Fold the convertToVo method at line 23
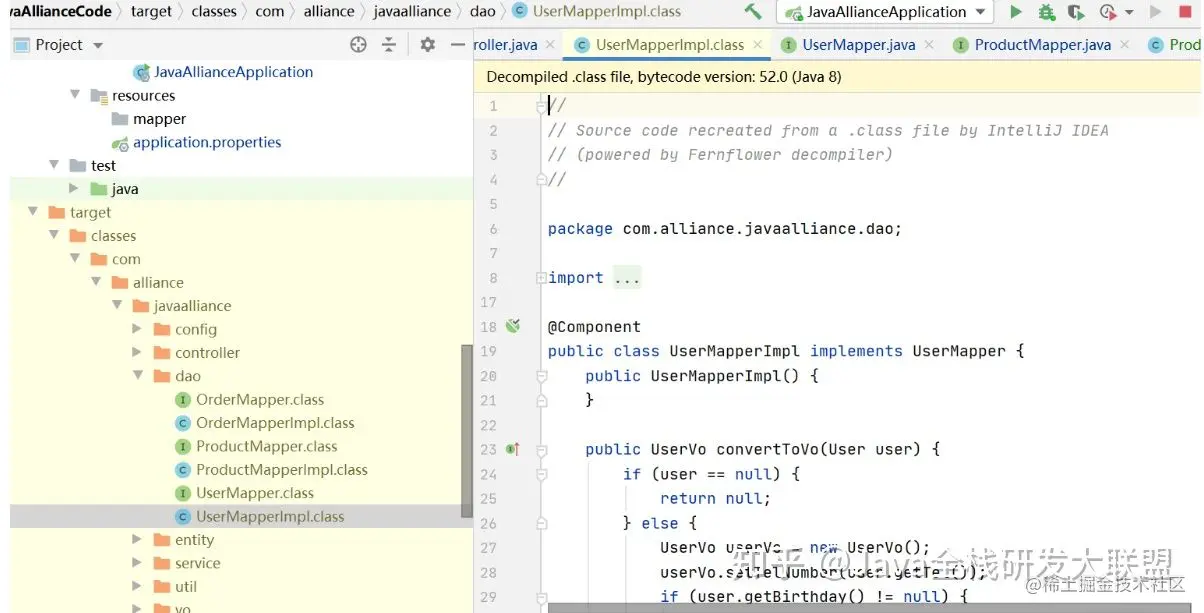The width and height of the screenshot is (1204, 613). (541, 449)
